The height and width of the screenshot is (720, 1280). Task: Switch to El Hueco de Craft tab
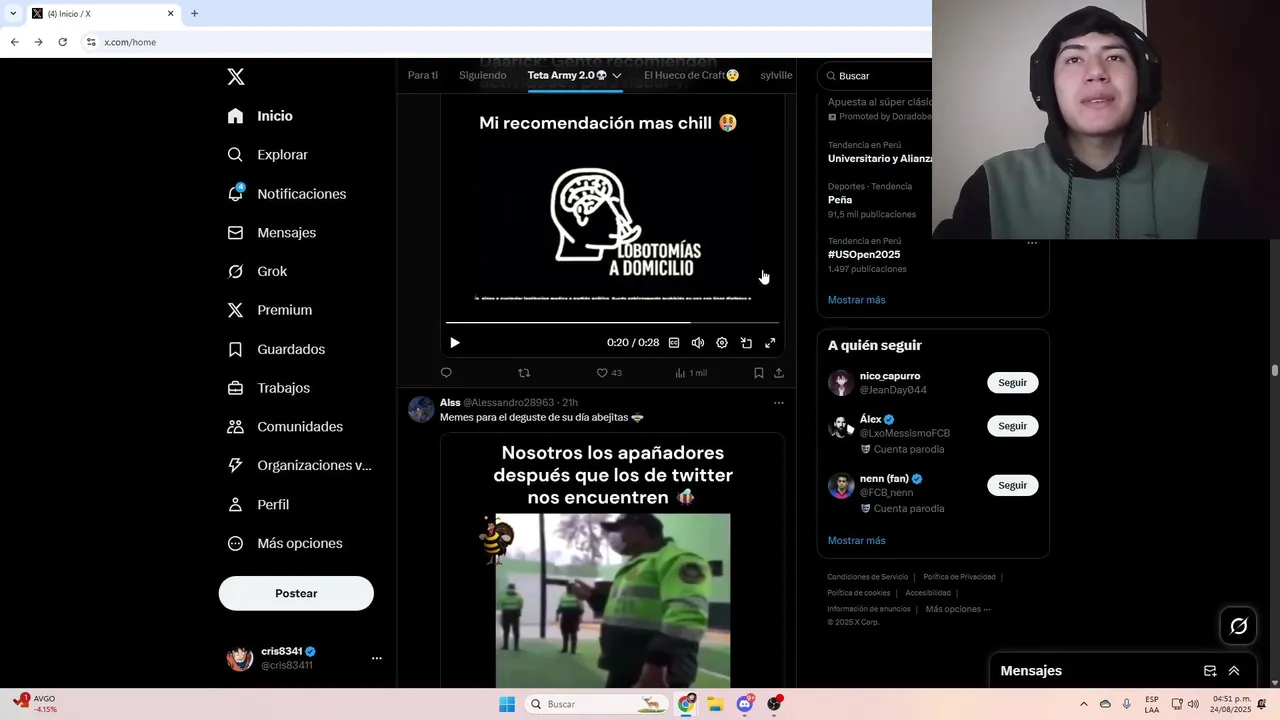pos(692,75)
